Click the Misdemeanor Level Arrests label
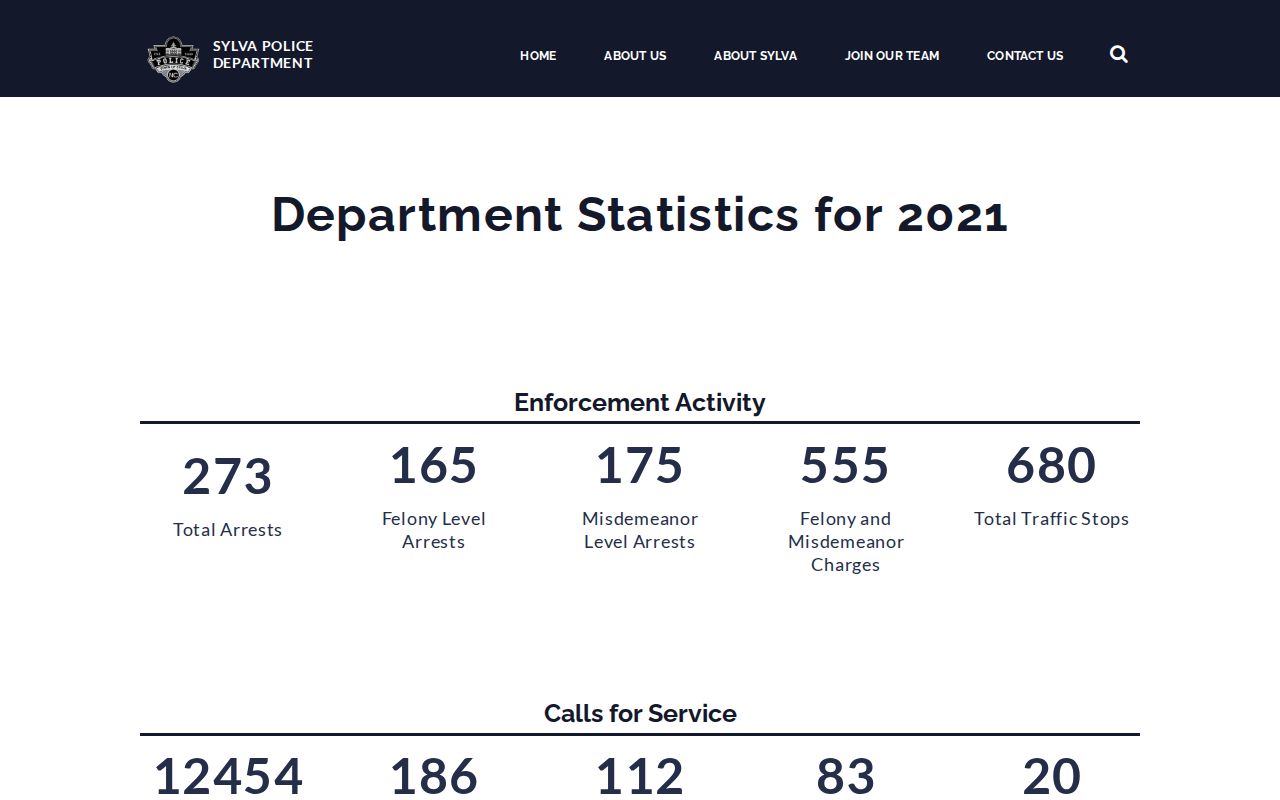Image resolution: width=1280 pixels, height=800 pixels. click(x=640, y=530)
